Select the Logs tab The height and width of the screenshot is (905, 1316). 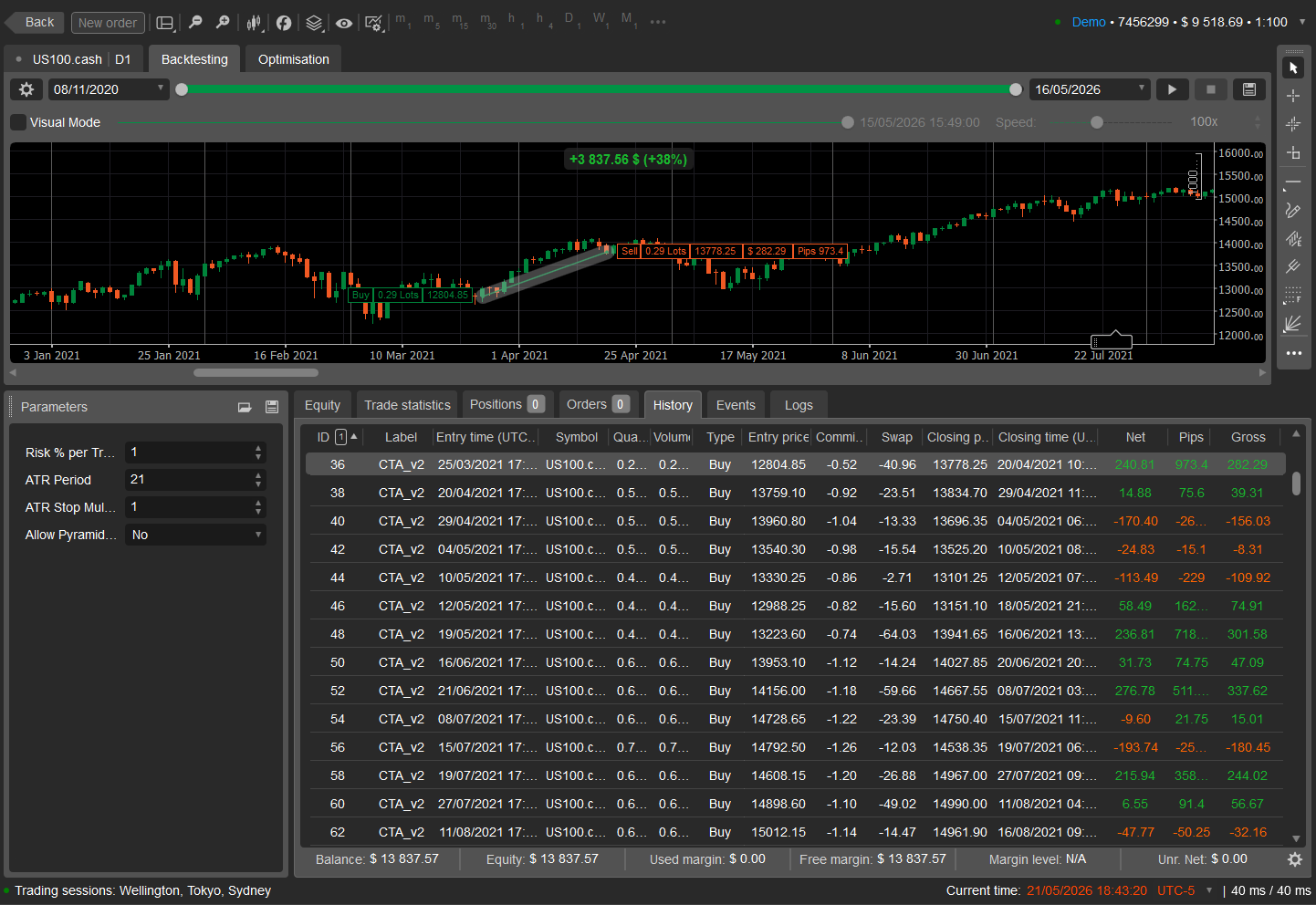799,405
